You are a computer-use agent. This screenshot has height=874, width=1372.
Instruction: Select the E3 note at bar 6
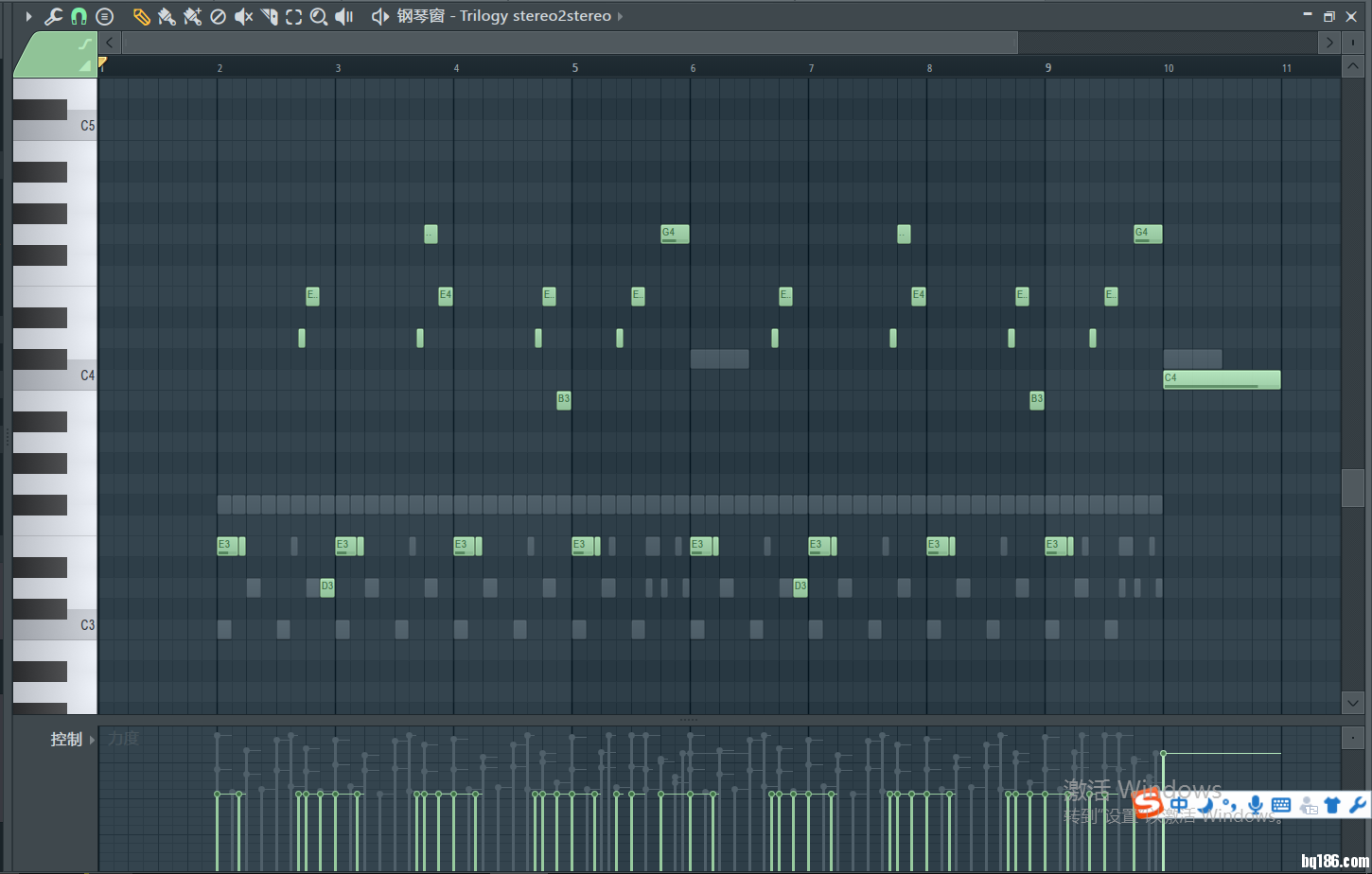point(701,546)
